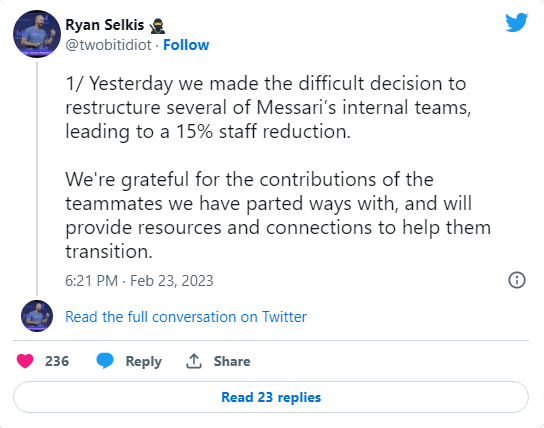
Task: Open Ryan Selkis display name
Action: tap(105, 25)
